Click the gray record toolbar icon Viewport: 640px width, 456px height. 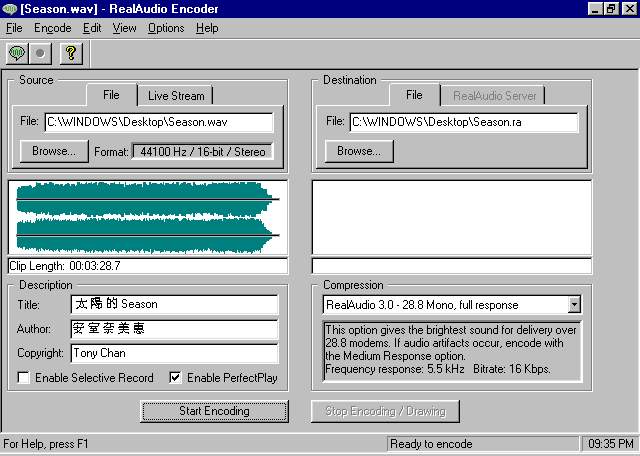(40, 53)
